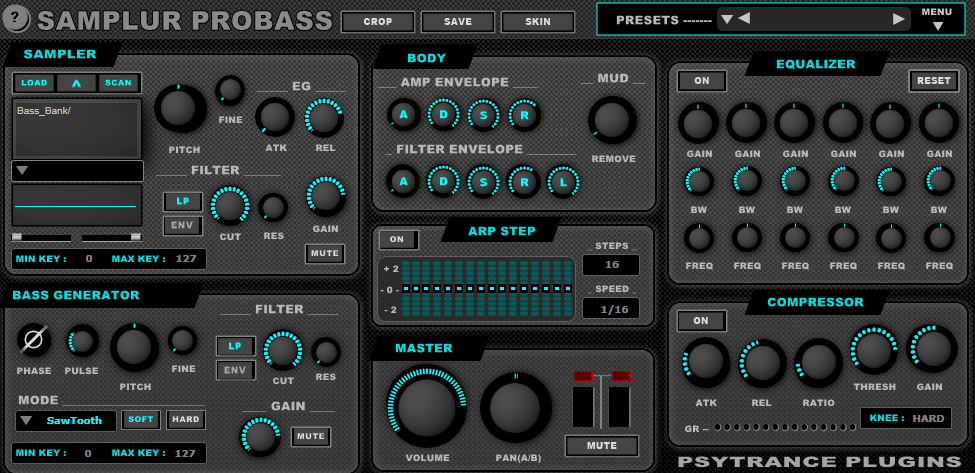Viewport: 975px width, 473px height.
Task: Click the Bass Generator PULSE knob
Action: 83,341
